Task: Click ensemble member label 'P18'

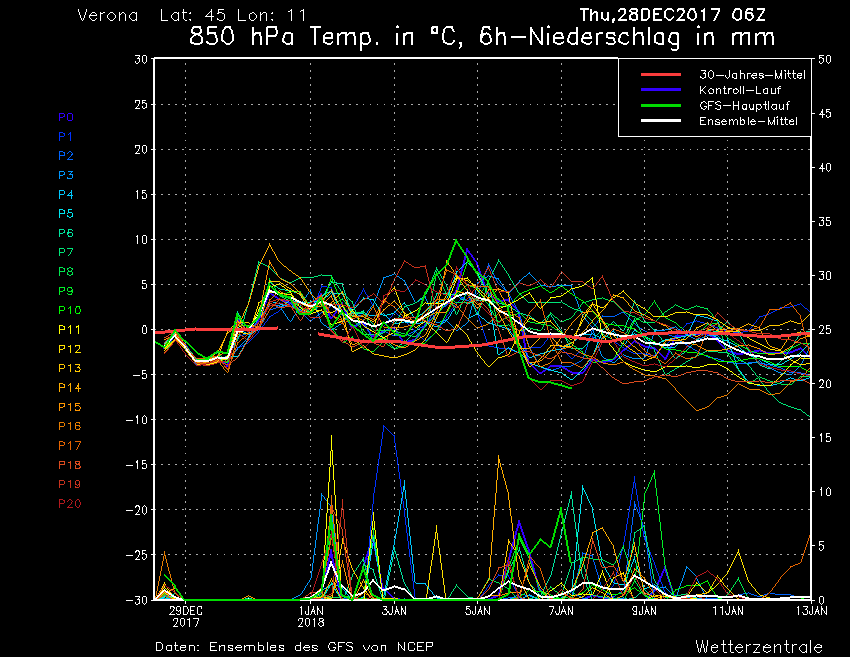Action: (x=70, y=465)
